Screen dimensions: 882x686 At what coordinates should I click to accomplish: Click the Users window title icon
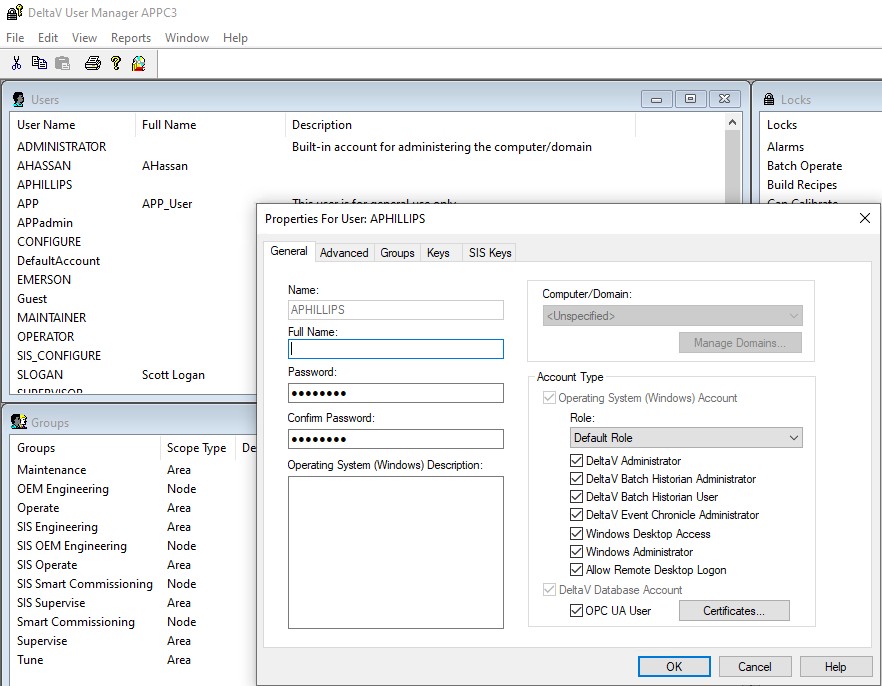coord(19,100)
